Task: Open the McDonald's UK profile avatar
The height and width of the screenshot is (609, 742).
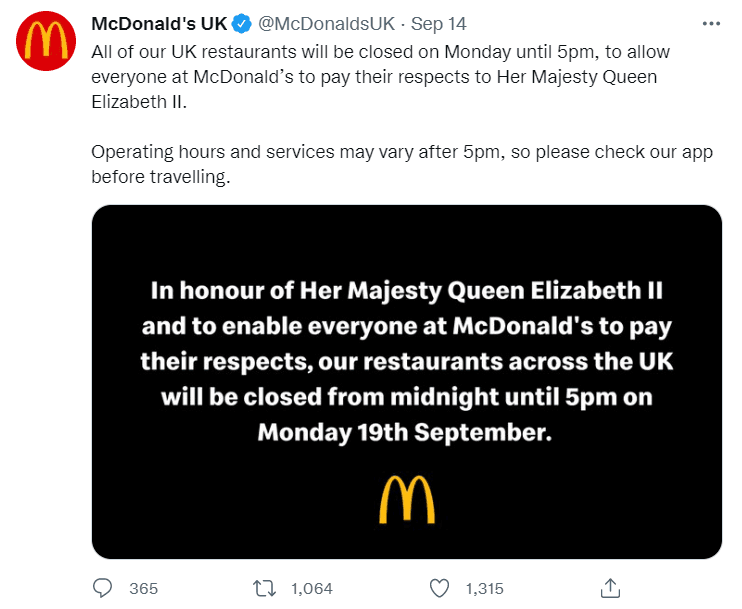Action: pos(46,41)
